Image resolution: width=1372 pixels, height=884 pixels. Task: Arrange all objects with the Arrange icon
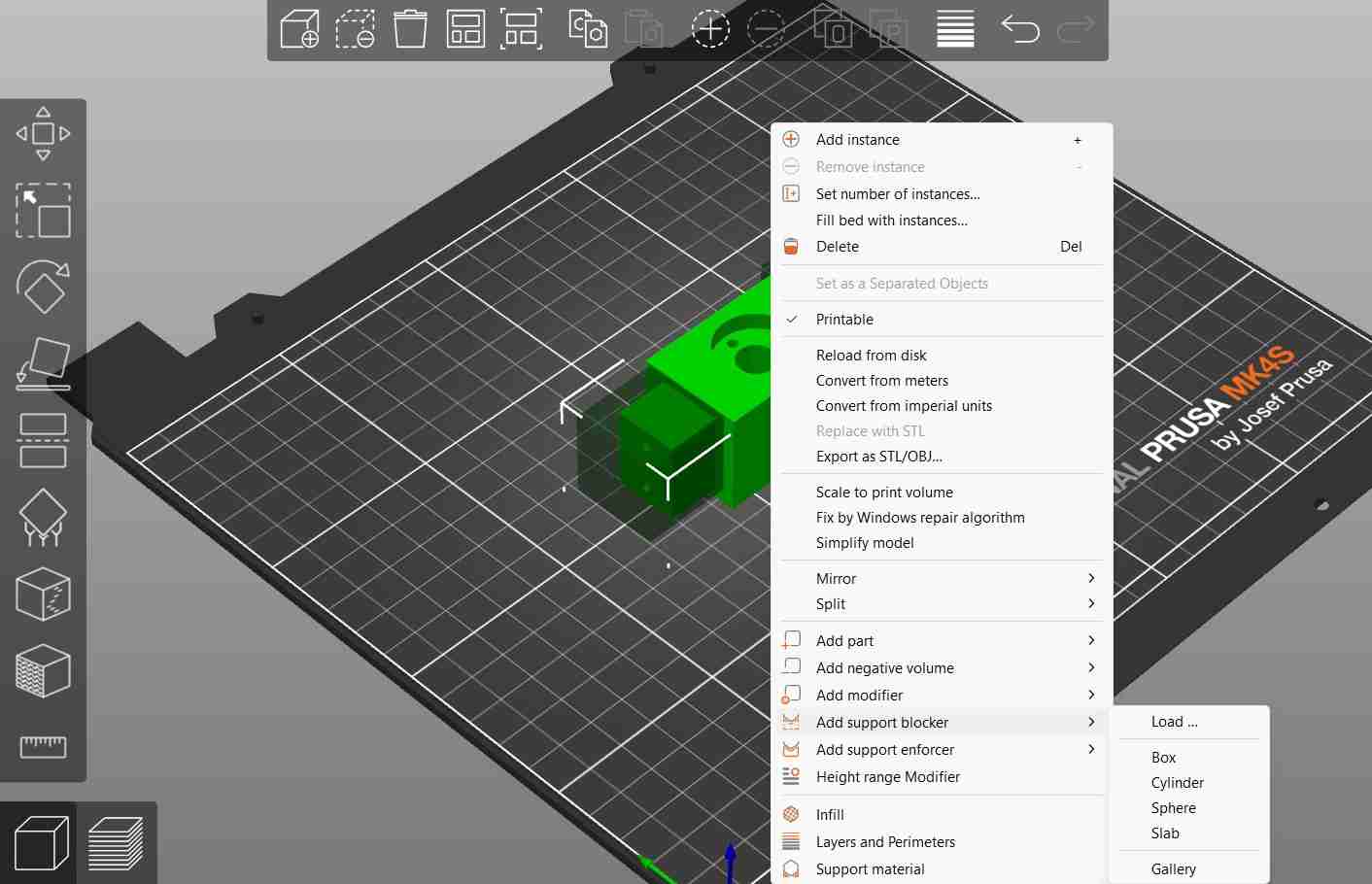pos(465,29)
